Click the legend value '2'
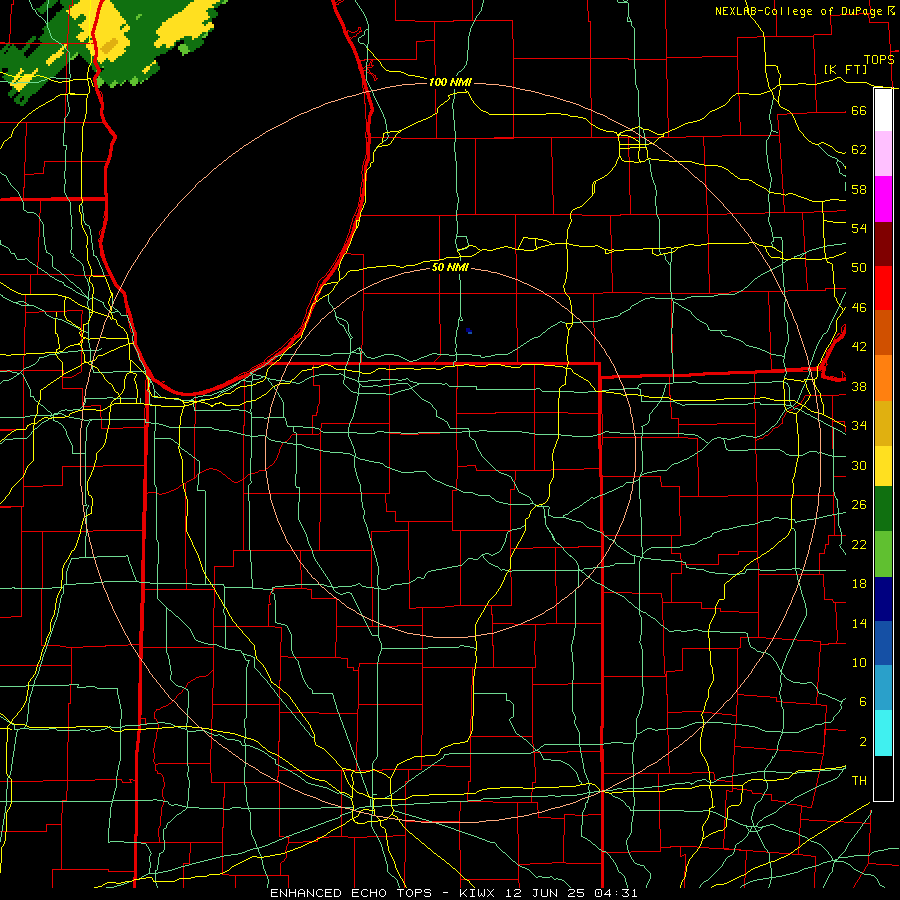The image size is (900, 900). tap(863, 742)
